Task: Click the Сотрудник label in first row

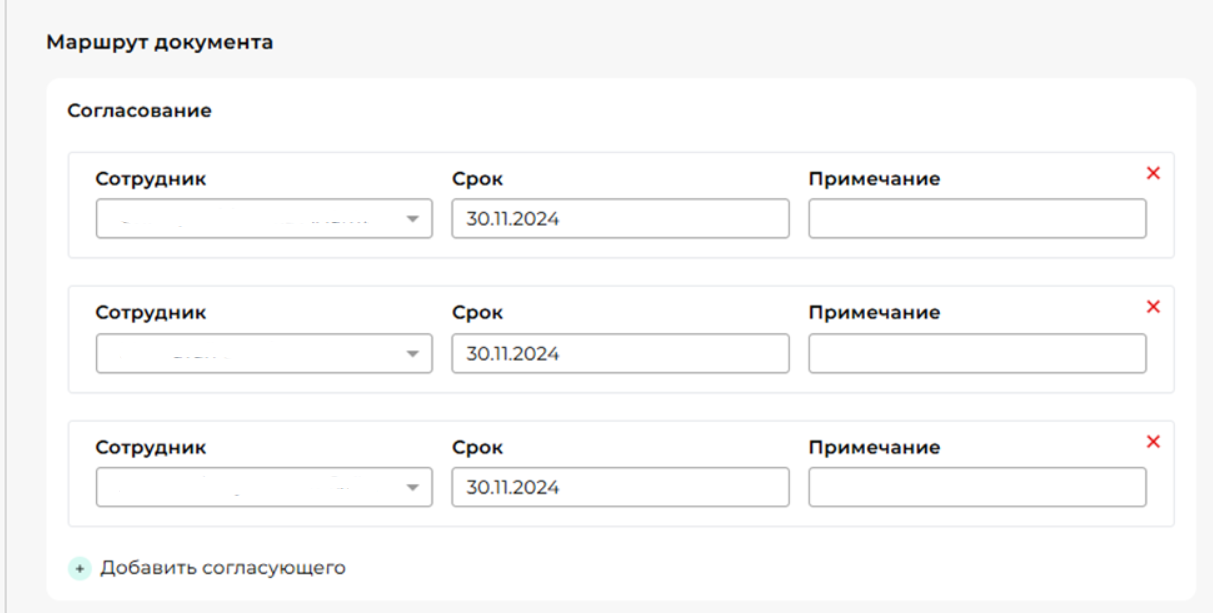Action: [151, 179]
